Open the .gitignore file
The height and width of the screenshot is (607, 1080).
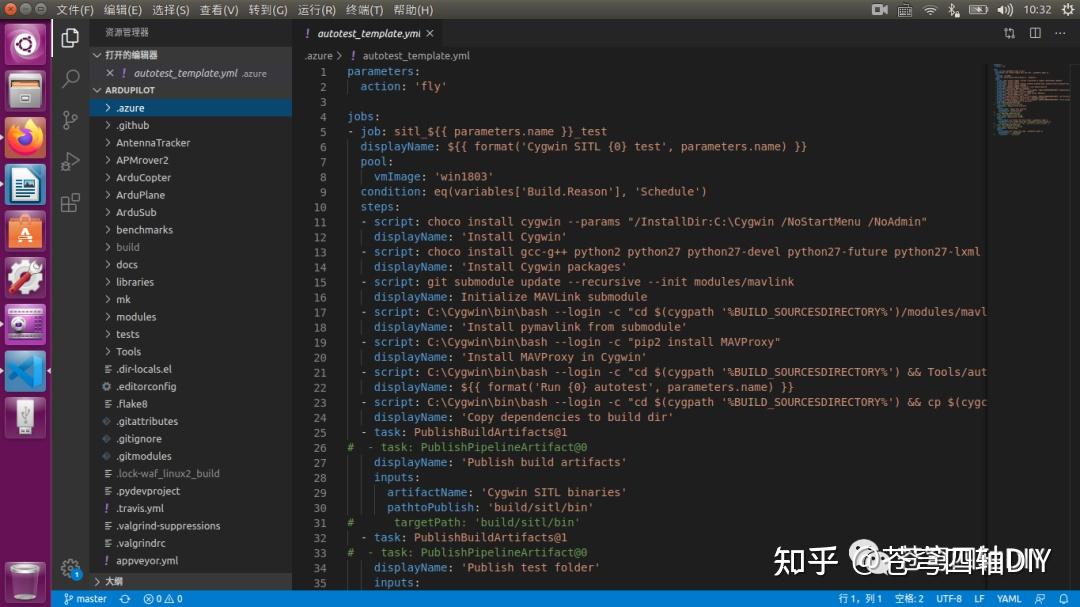[x=191, y=439]
